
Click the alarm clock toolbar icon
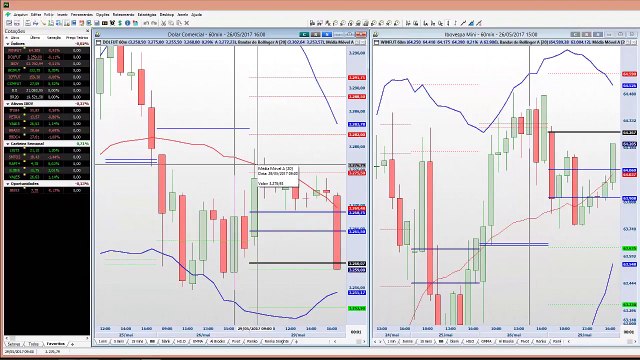pos(112,23)
